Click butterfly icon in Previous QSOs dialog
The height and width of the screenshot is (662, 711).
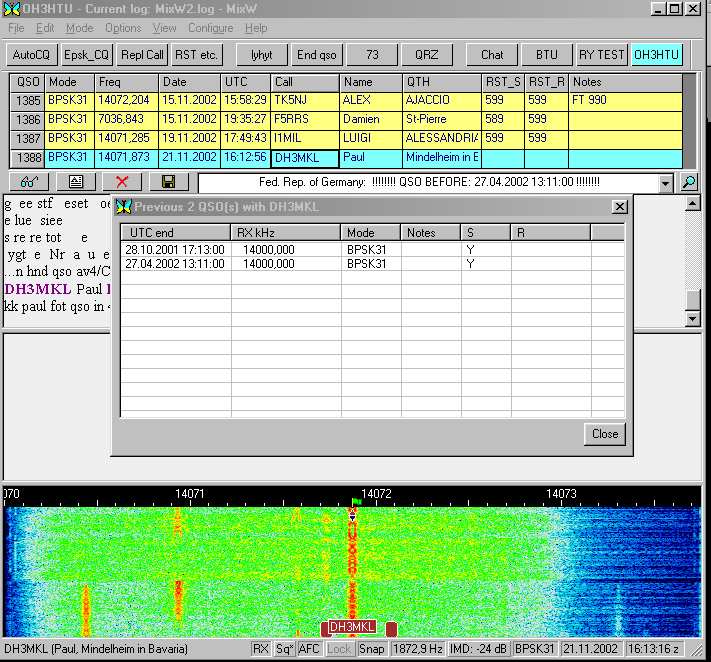pos(123,207)
